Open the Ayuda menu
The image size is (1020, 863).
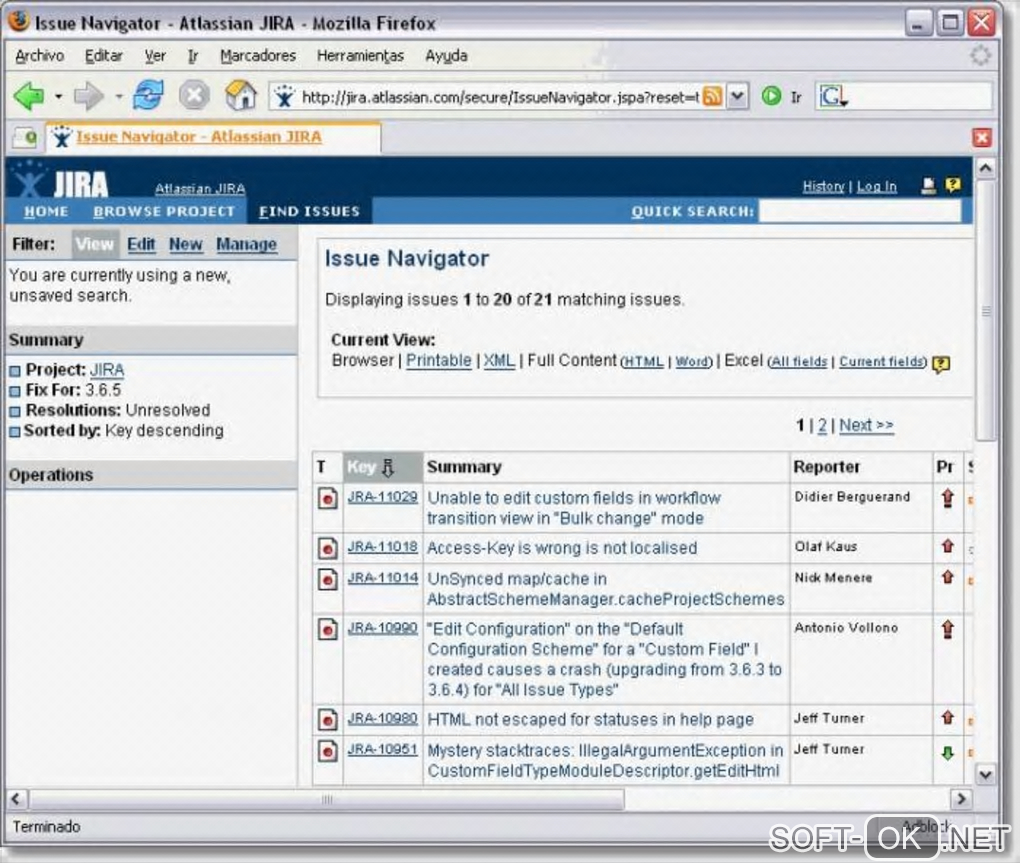tap(446, 56)
